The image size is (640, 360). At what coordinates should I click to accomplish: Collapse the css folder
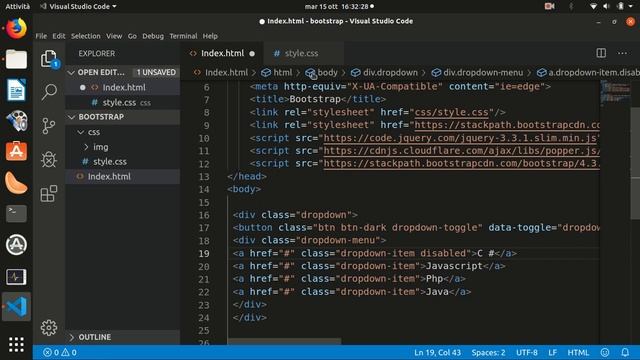81,132
